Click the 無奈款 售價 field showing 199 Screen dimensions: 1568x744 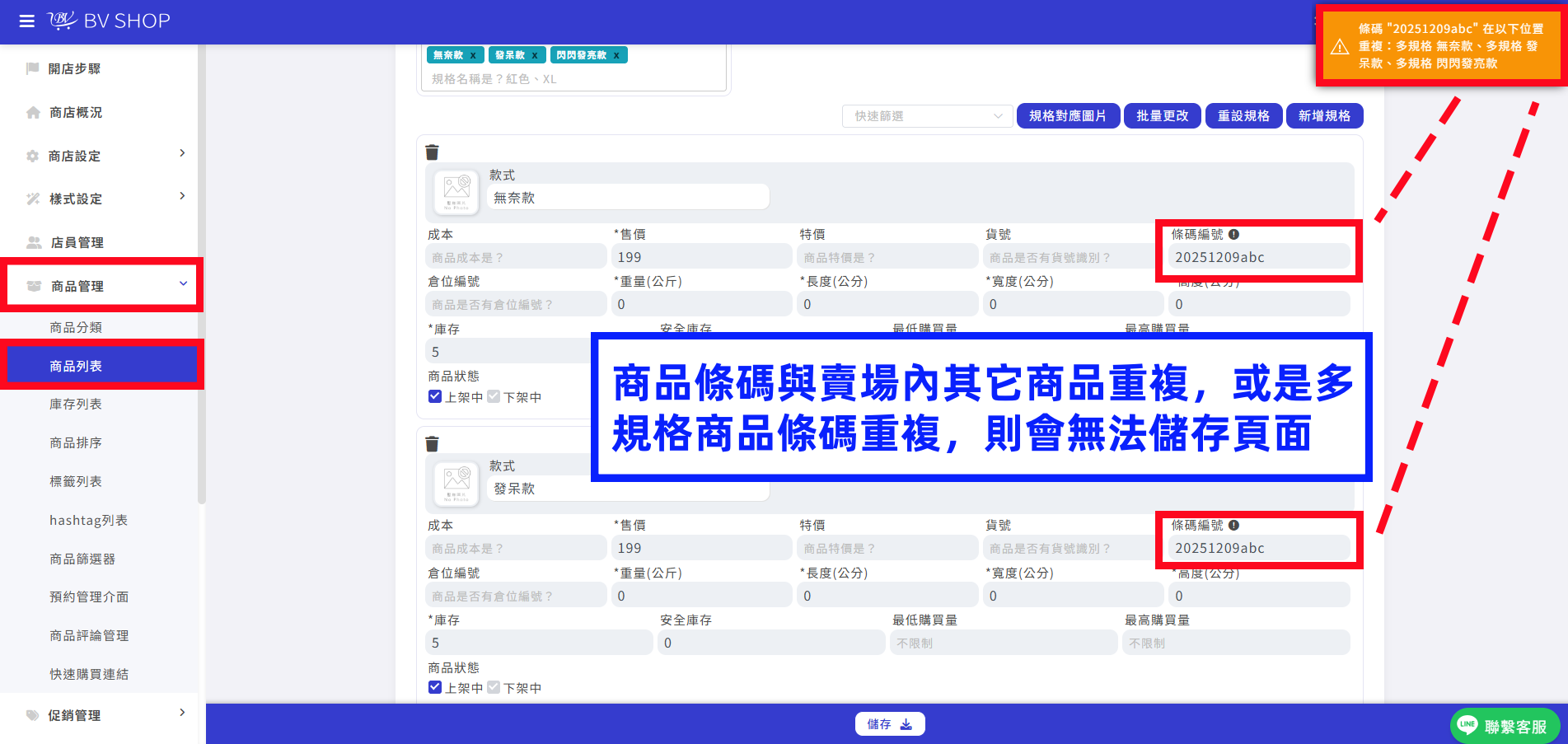click(702, 257)
